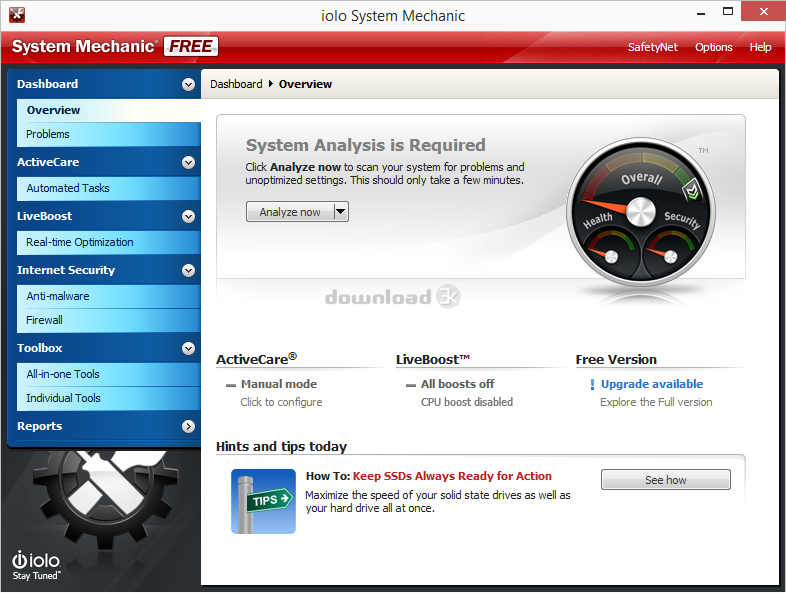
Task: Collapse the Toolbox section chevron
Action: pos(188,348)
